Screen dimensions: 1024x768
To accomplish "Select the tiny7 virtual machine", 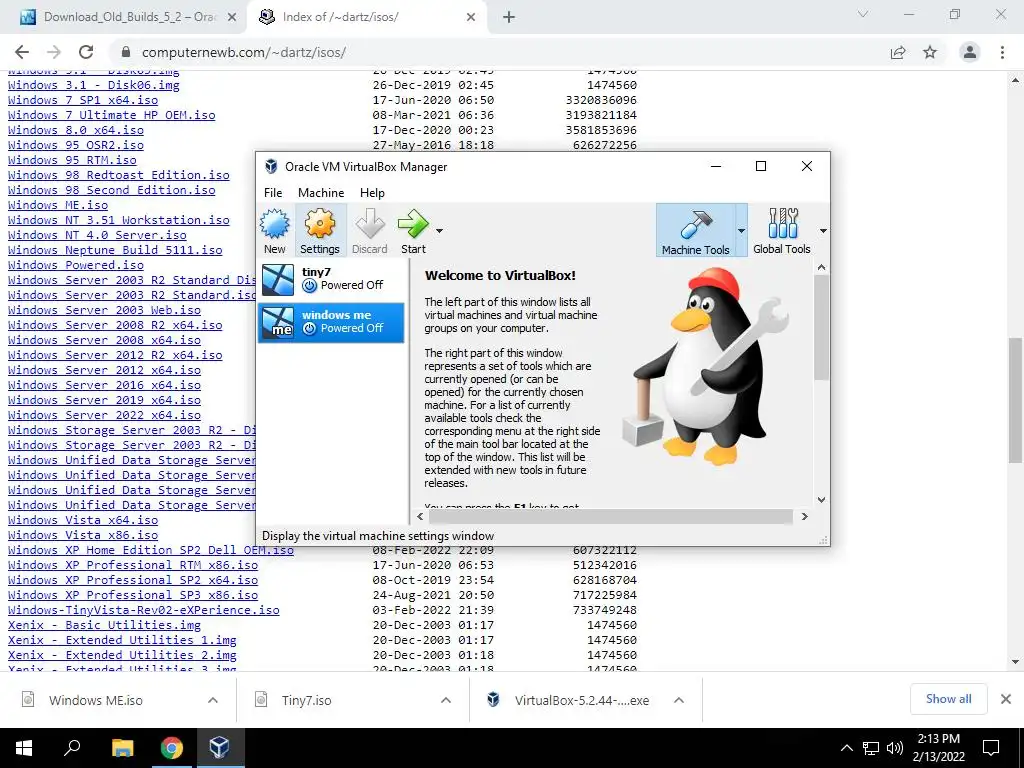I will 332,279.
